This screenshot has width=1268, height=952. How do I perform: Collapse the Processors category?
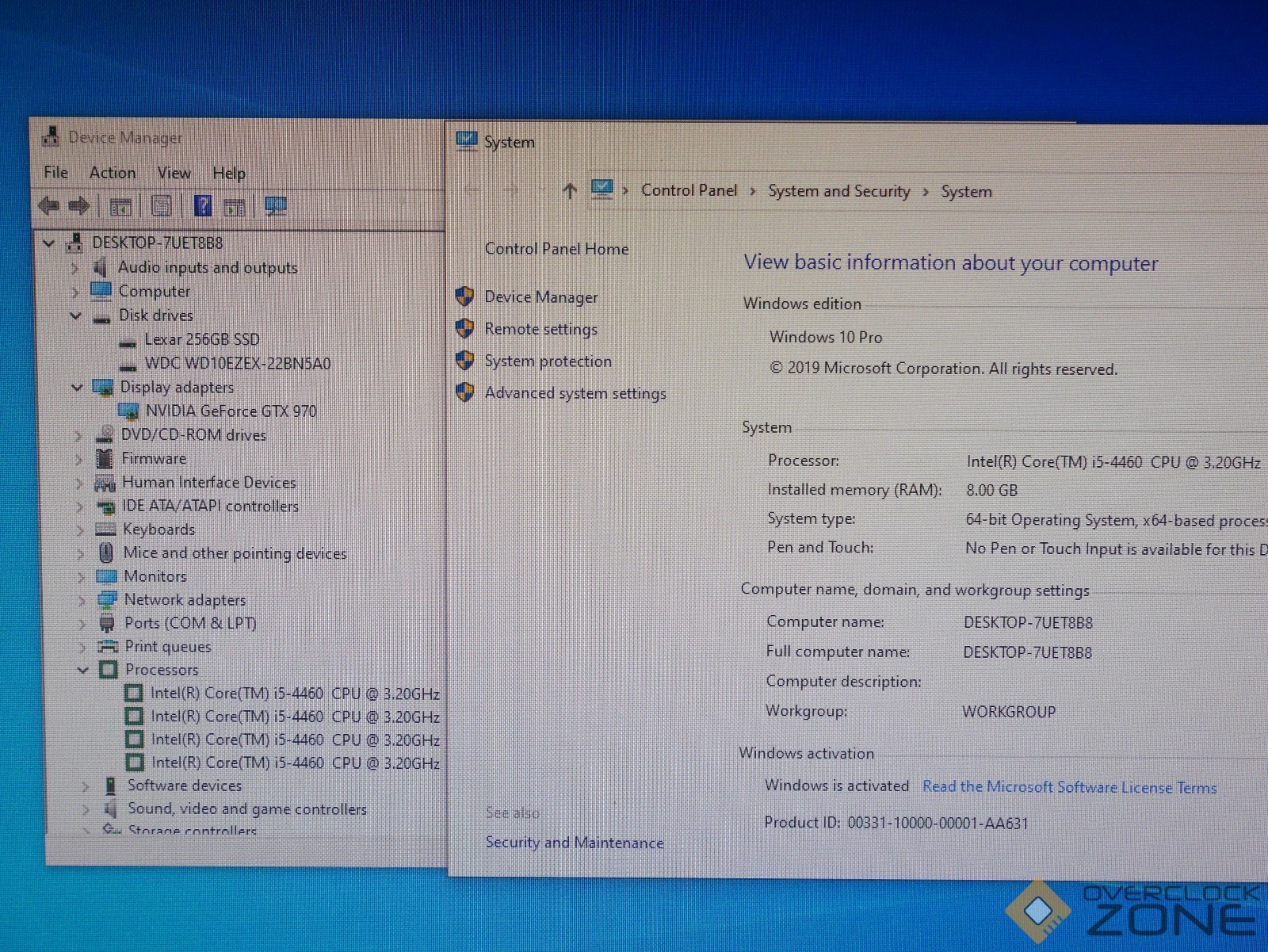pos(82,671)
